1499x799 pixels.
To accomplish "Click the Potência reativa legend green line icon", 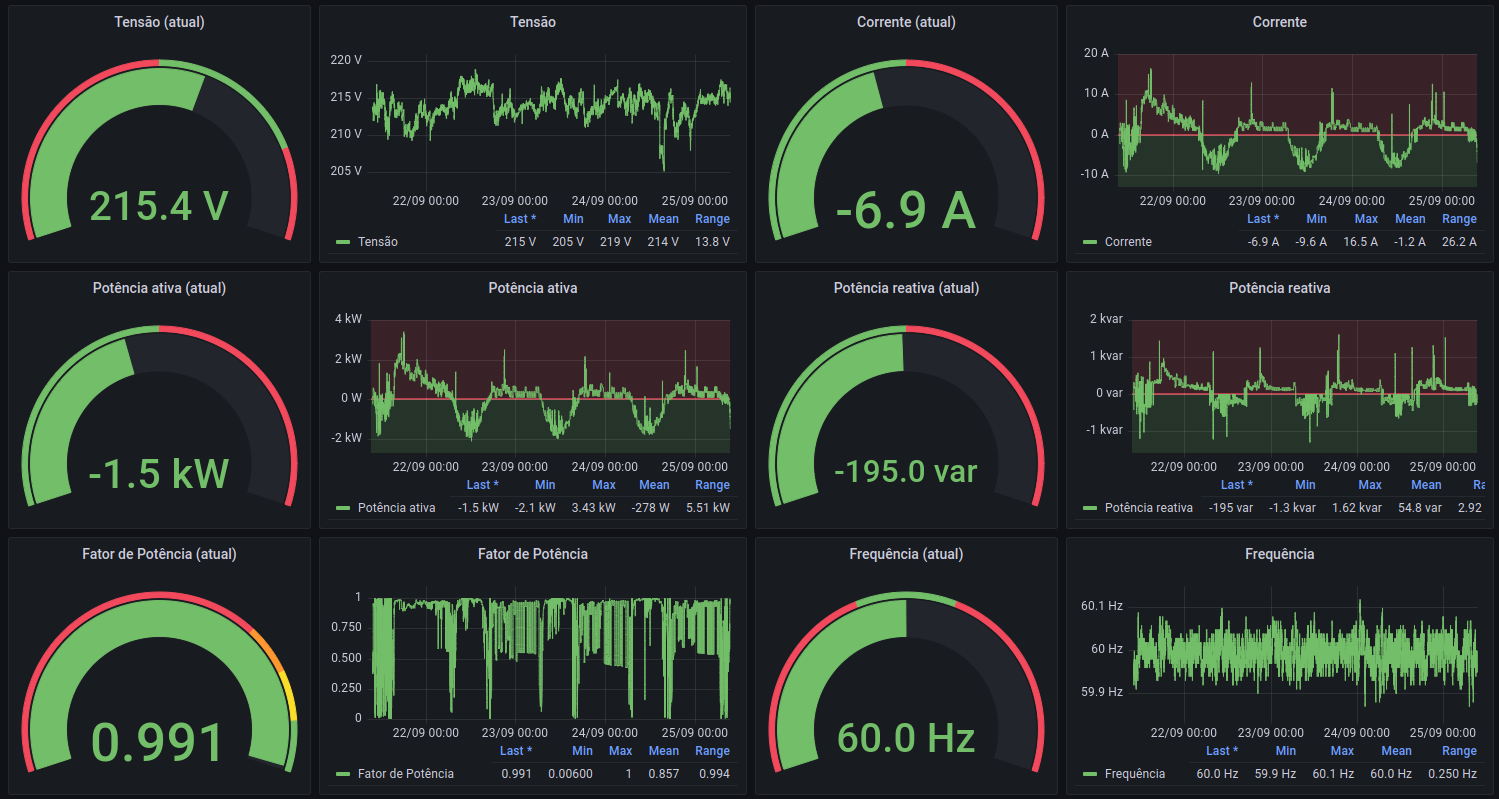I will pyautogui.click(x=1089, y=508).
